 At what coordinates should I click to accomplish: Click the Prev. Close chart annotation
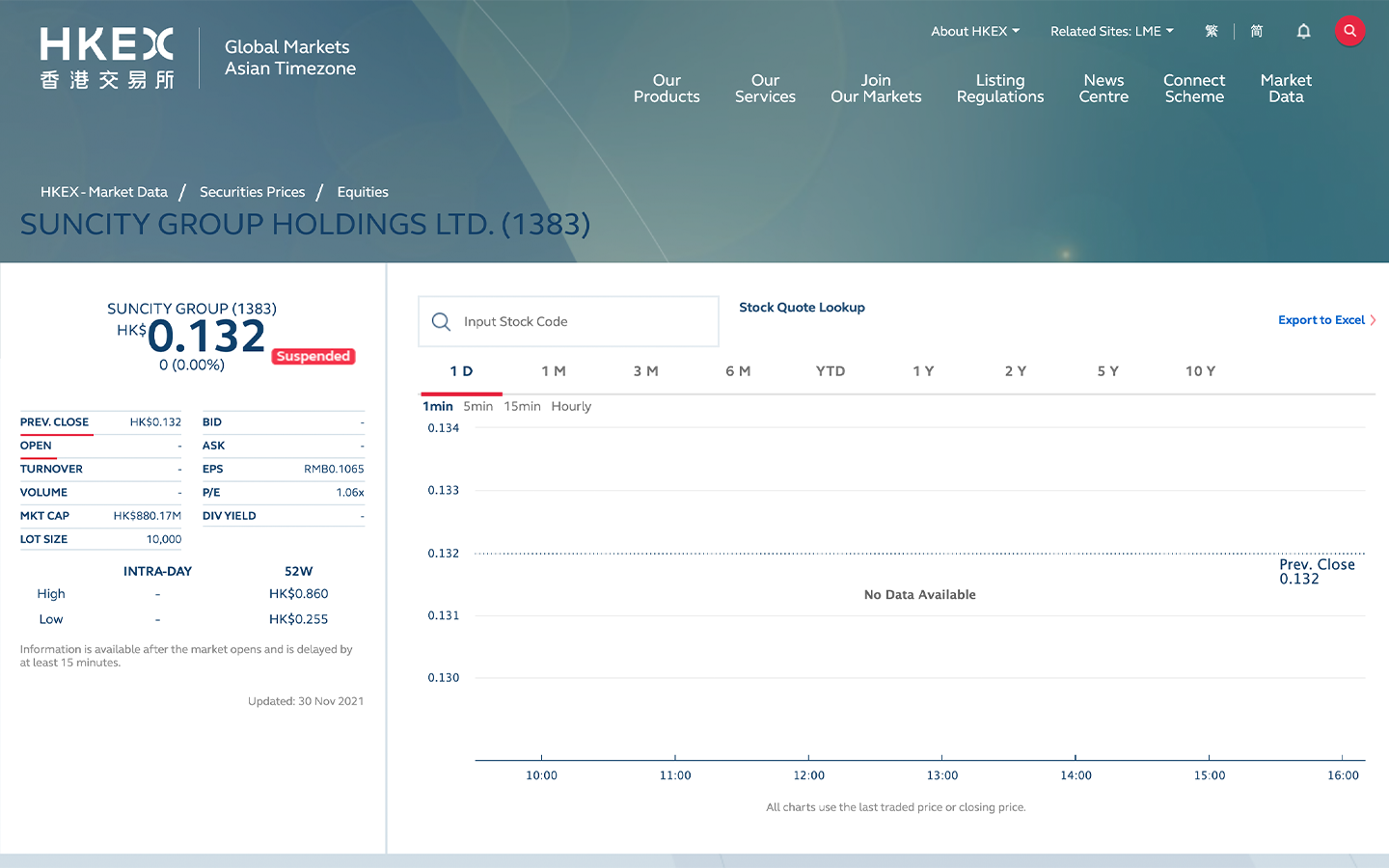(x=1317, y=572)
